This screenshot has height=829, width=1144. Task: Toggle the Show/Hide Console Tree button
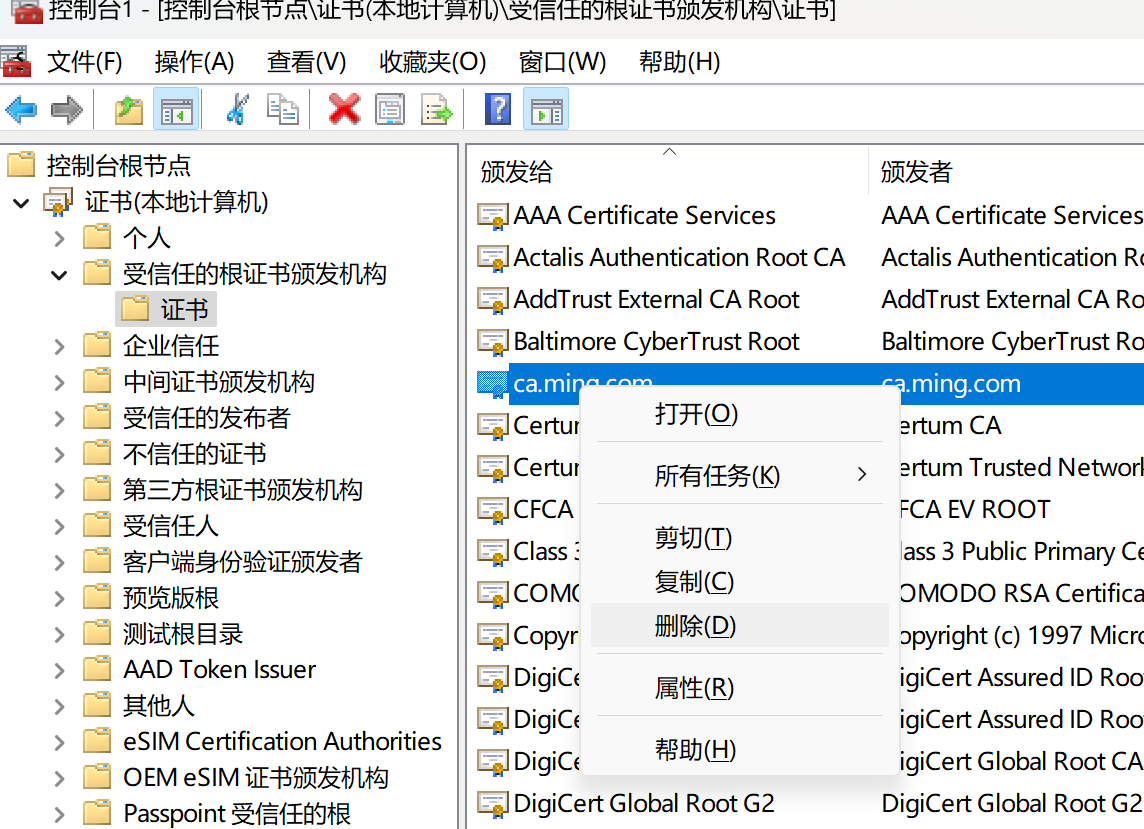pyautogui.click(x=176, y=110)
